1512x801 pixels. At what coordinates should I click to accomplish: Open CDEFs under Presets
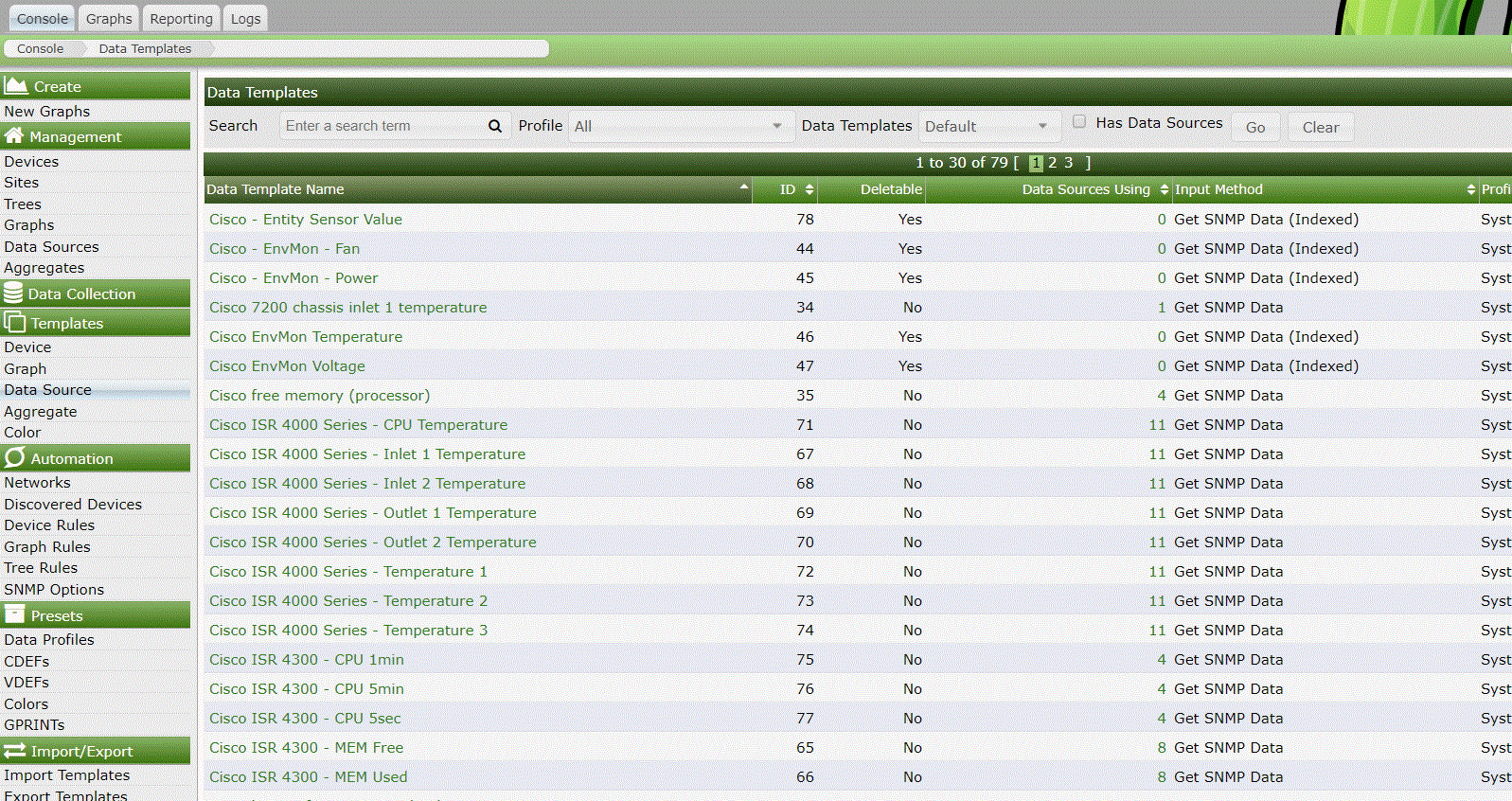27,661
